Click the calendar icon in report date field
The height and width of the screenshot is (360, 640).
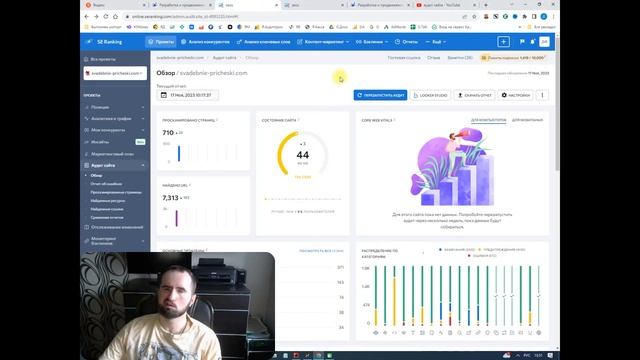(164, 95)
